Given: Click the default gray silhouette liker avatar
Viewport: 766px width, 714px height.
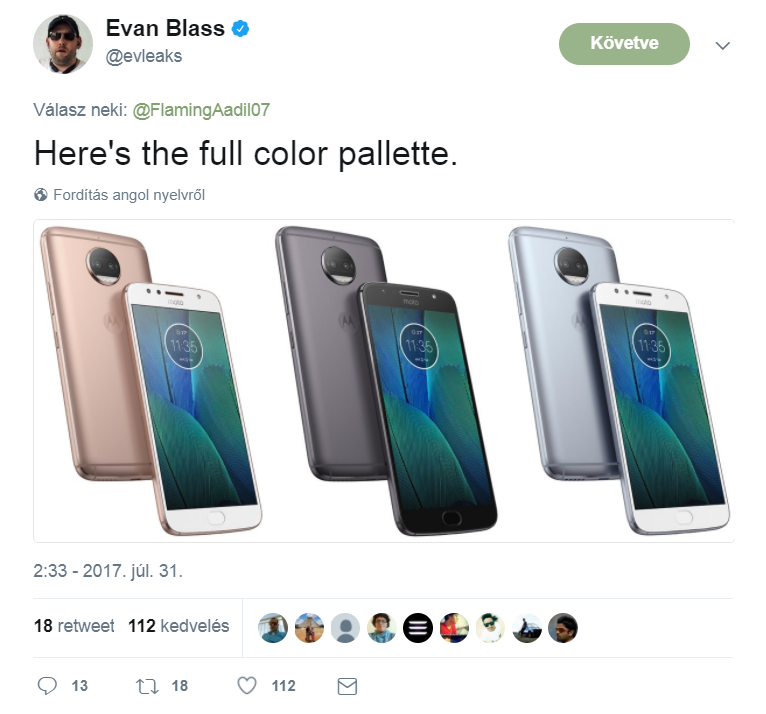Looking at the screenshot, I should 345,627.
